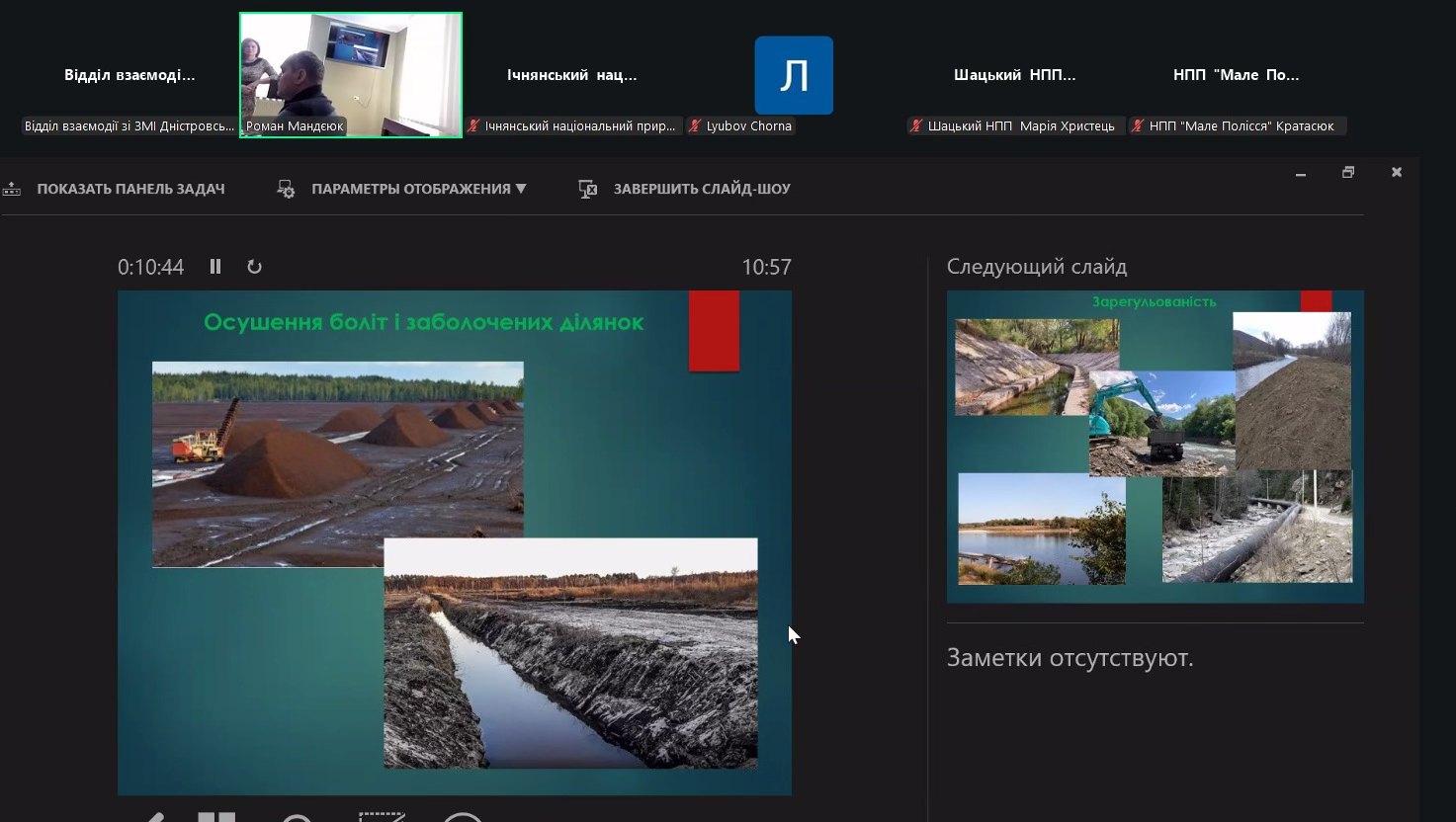Click the current slide to advance

455,541
